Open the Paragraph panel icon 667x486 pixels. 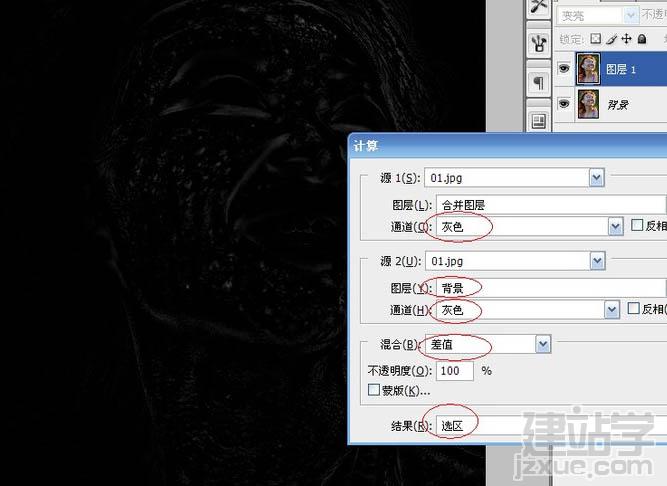(539, 82)
